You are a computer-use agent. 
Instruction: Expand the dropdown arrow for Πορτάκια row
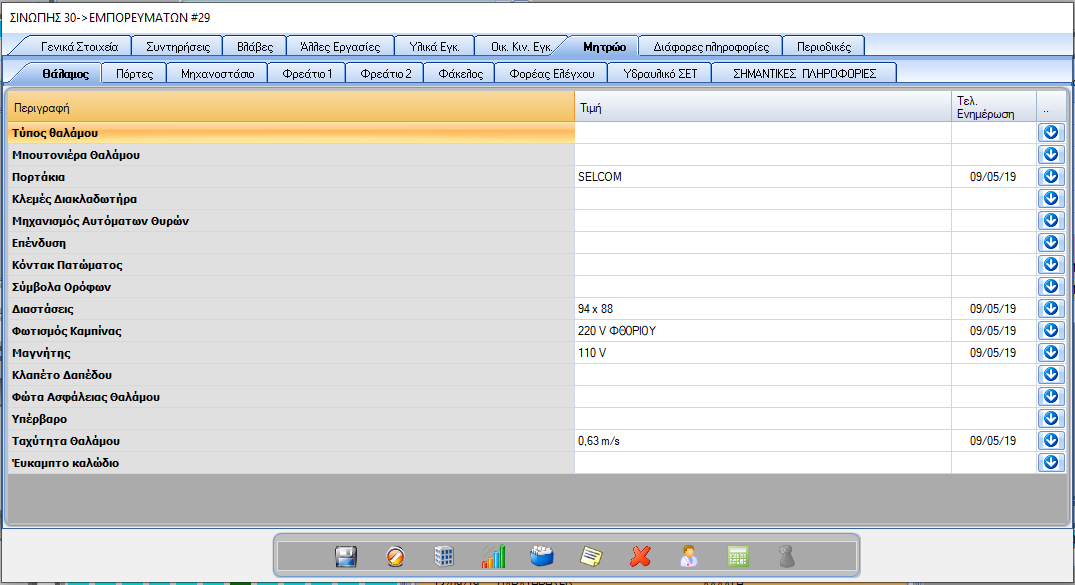click(1050, 177)
